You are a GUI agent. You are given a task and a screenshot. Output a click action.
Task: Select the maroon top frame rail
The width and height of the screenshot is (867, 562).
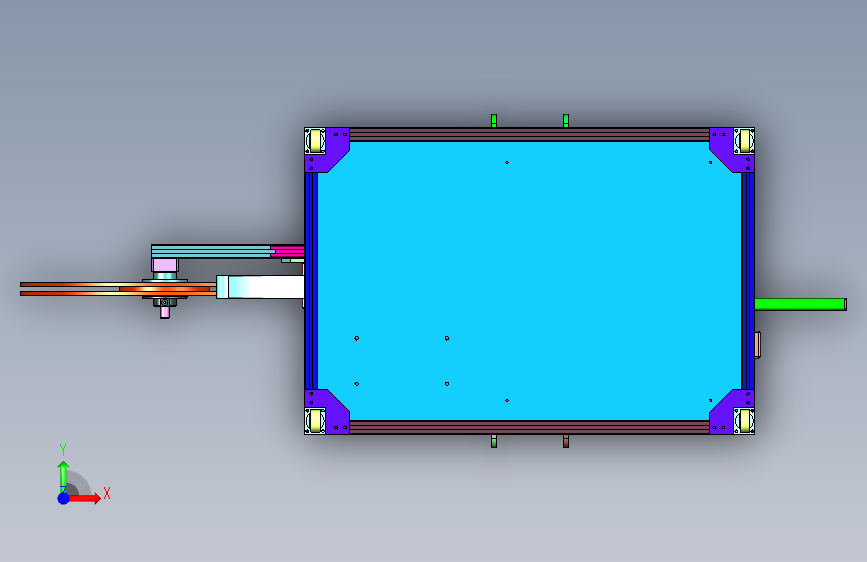tap(529, 135)
